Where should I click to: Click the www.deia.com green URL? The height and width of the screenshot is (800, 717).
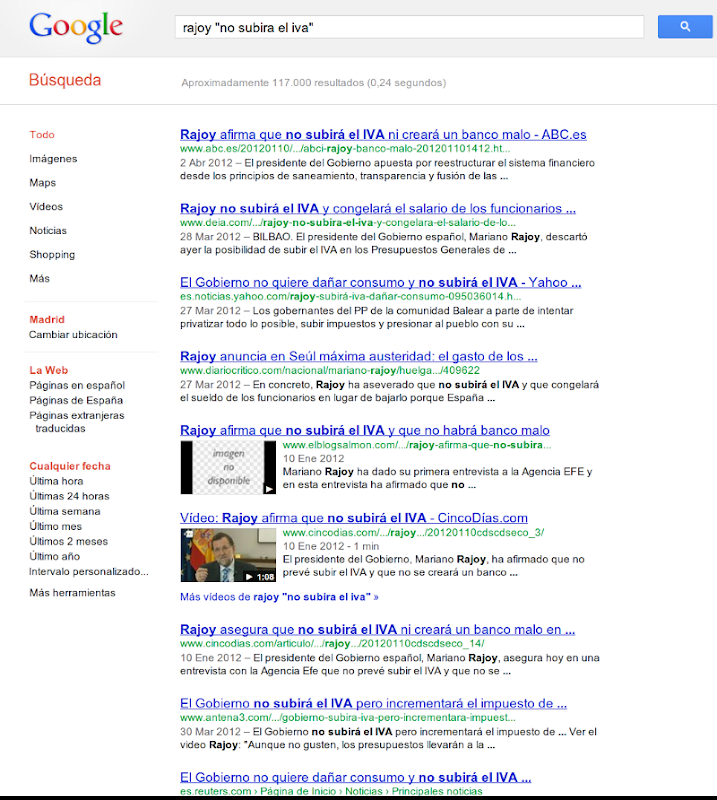click(x=348, y=222)
